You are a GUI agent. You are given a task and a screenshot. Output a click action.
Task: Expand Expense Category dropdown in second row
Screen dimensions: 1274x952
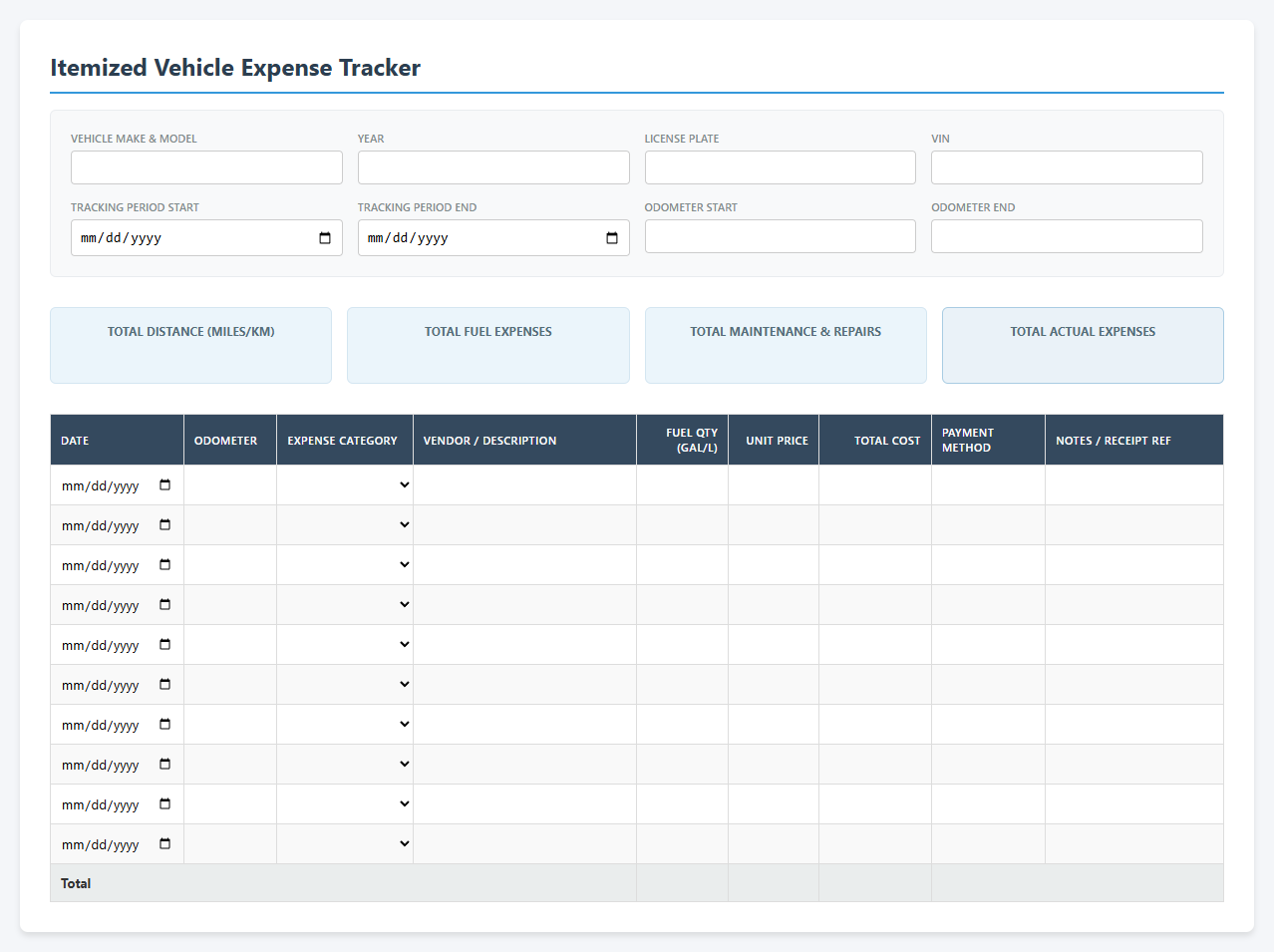click(345, 525)
